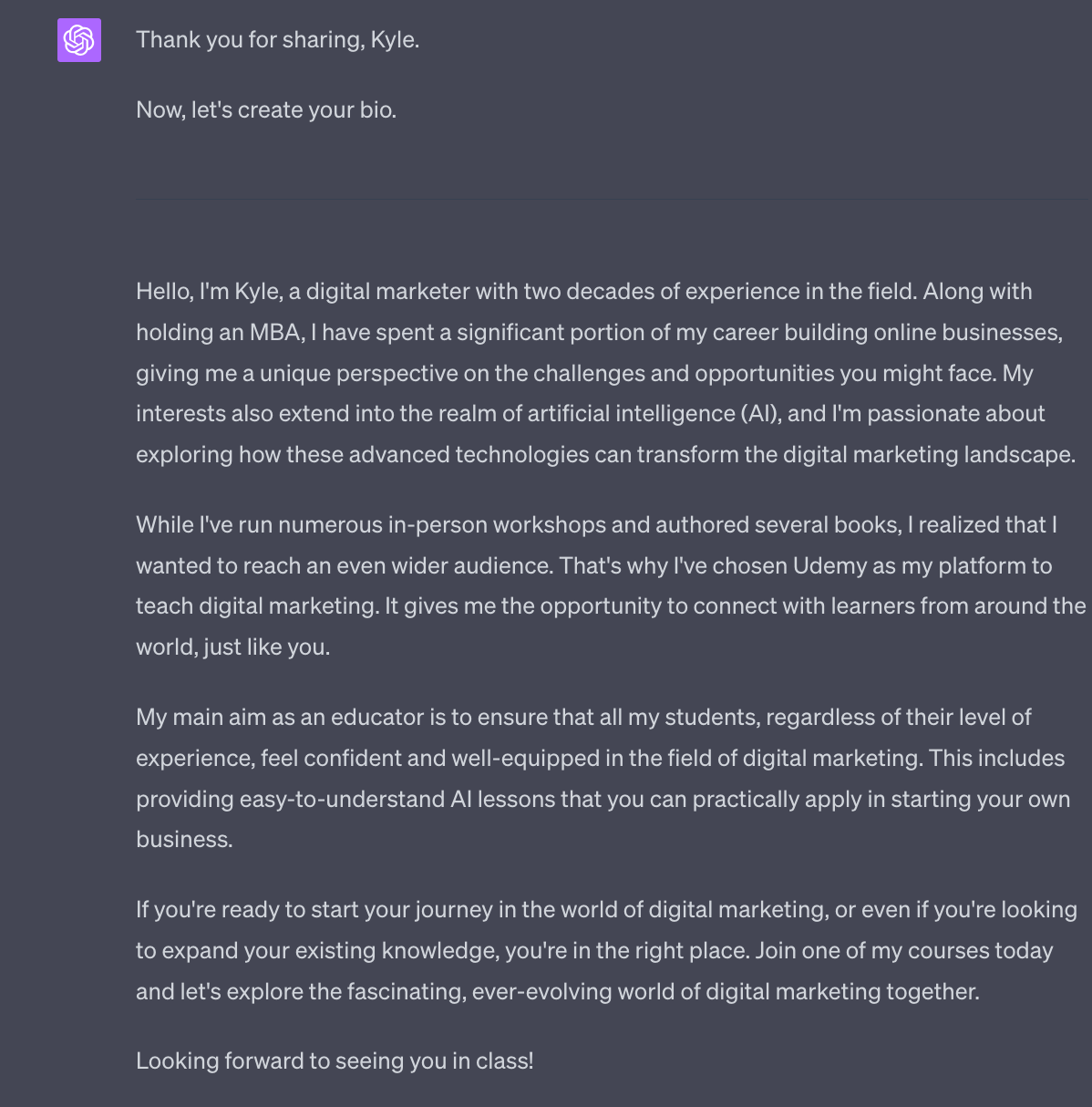Click the text "world, just like you."
This screenshot has height=1107, width=1092.
232,647
